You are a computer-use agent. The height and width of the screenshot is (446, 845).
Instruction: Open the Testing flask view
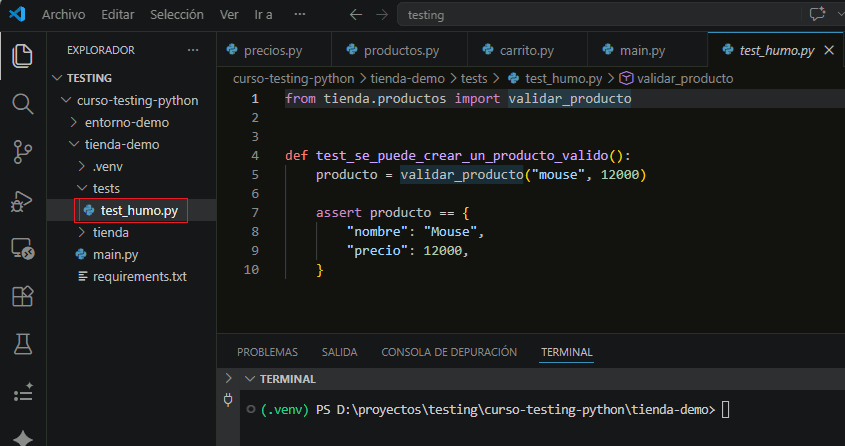pos(23,344)
